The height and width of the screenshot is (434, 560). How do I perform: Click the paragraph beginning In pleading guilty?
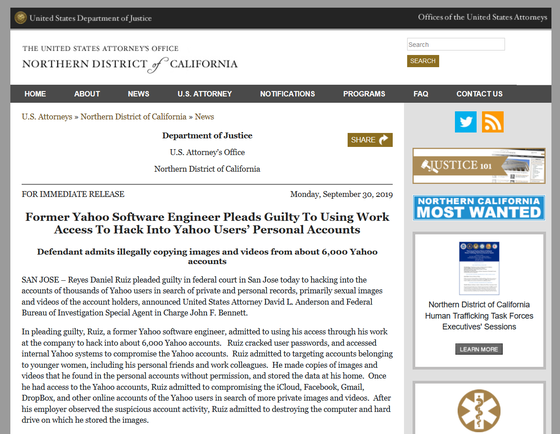207,376
